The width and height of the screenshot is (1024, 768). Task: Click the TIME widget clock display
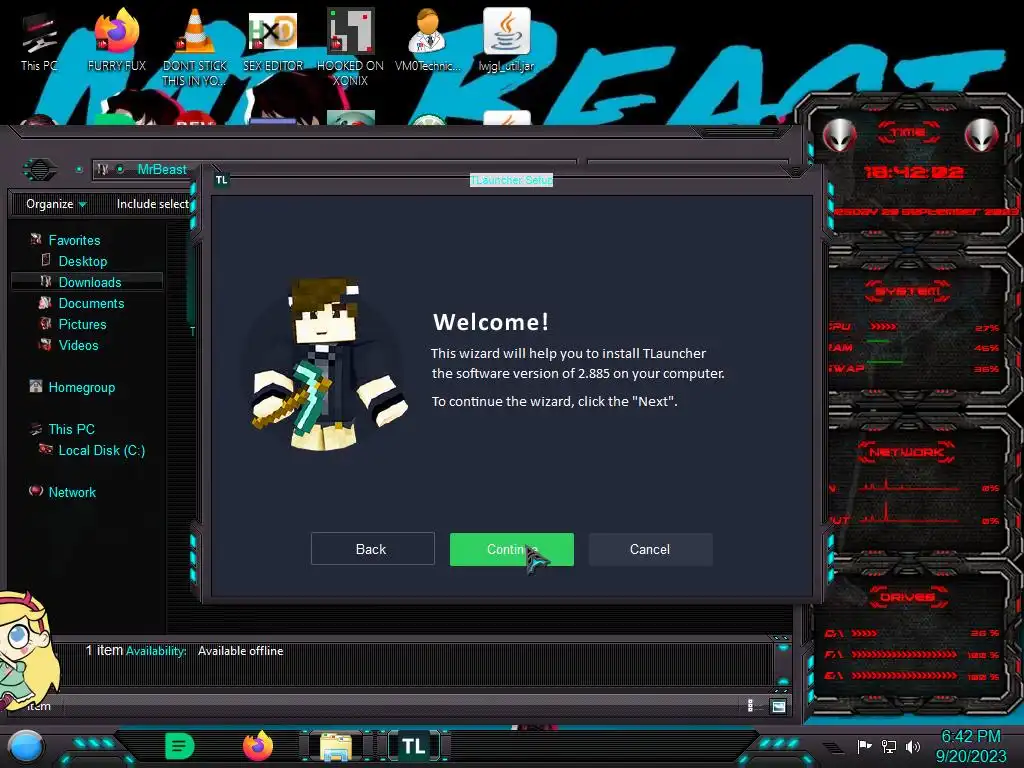(913, 172)
